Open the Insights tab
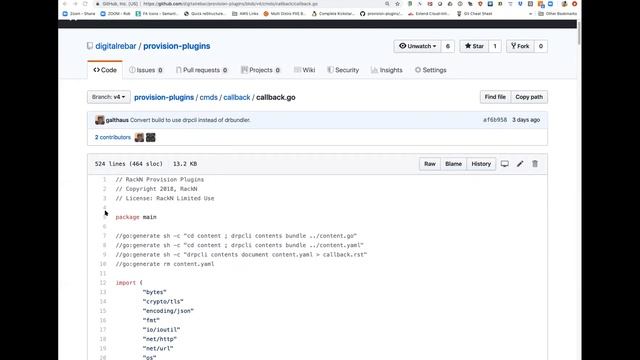The width and height of the screenshot is (640, 360). 387,70
